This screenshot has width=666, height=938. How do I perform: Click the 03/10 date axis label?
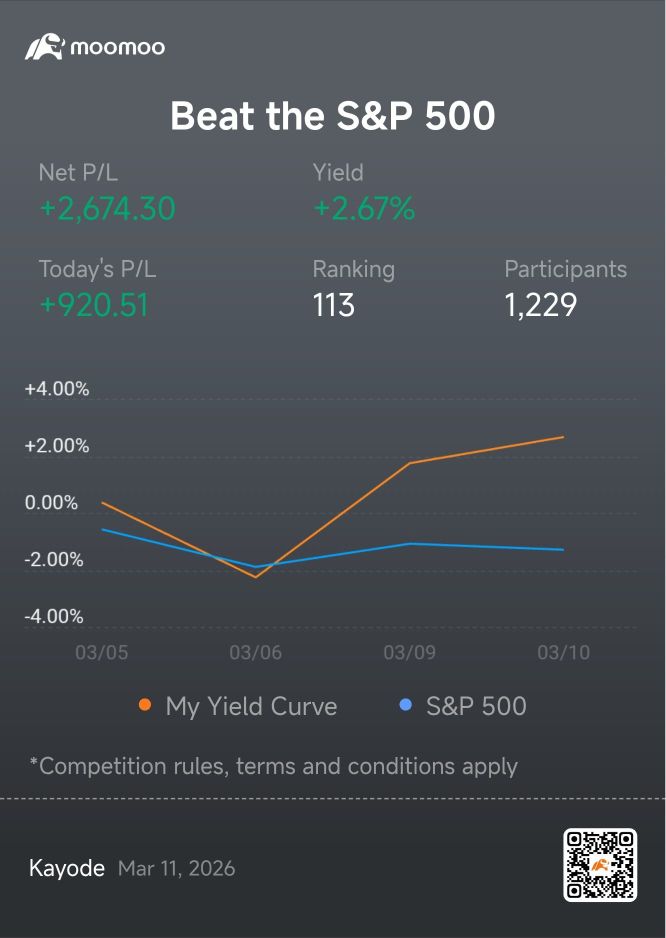click(x=564, y=652)
